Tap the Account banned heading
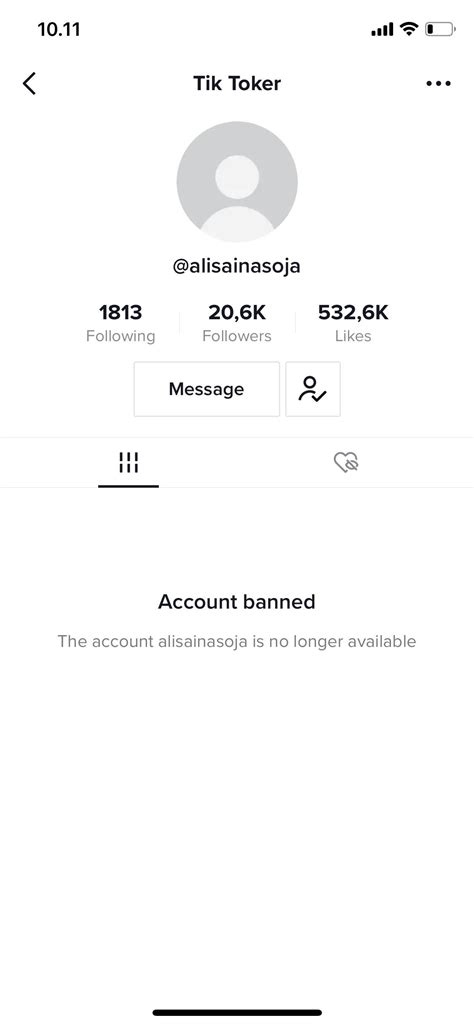The width and height of the screenshot is (474, 1026). (237, 601)
